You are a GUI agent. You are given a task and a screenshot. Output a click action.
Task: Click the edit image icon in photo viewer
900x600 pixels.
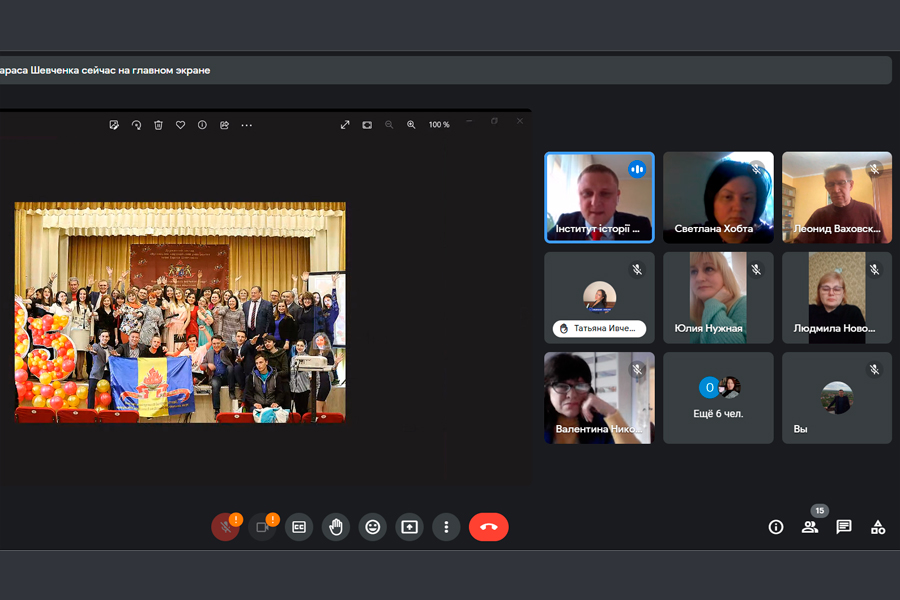click(114, 125)
